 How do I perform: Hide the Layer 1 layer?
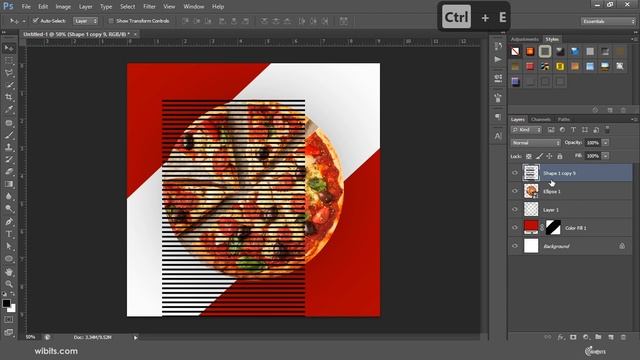[515, 209]
